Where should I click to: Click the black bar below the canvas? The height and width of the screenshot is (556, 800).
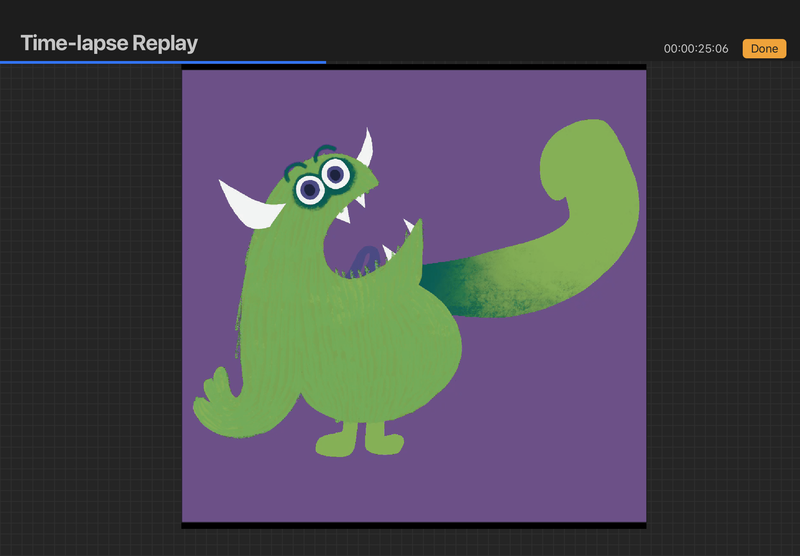click(413, 524)
